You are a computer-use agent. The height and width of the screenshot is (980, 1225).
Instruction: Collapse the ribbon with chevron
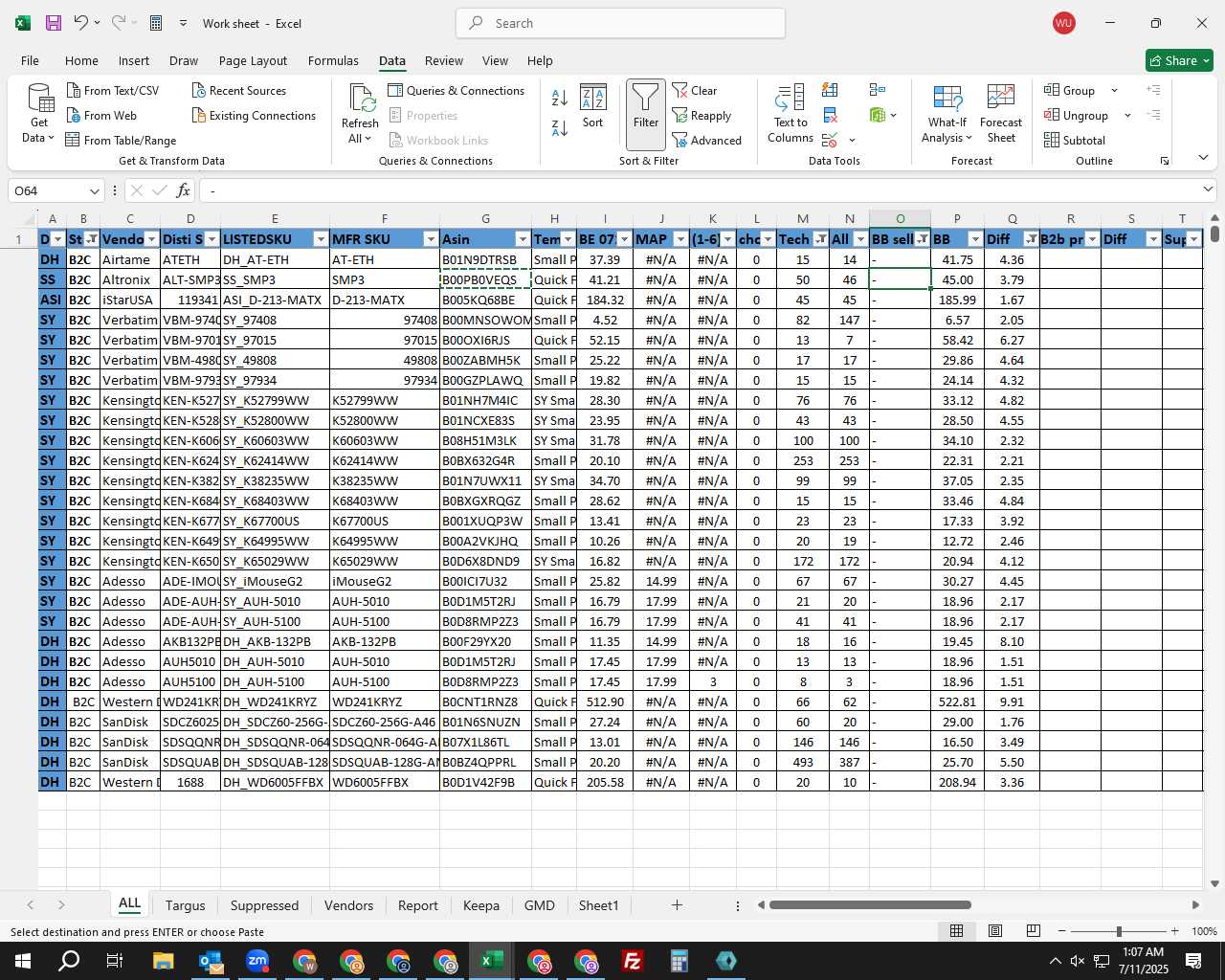(x=1203, y=157)
